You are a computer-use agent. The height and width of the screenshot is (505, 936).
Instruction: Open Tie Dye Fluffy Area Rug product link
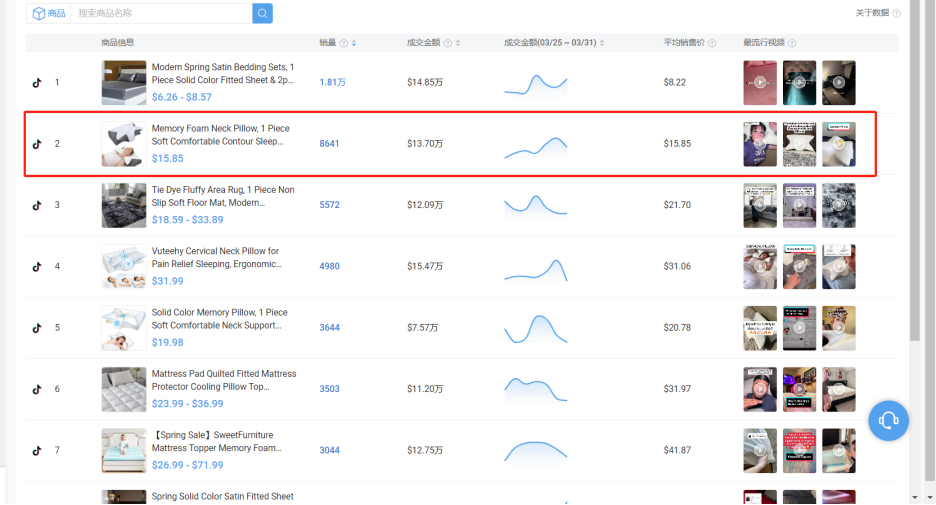223,196
